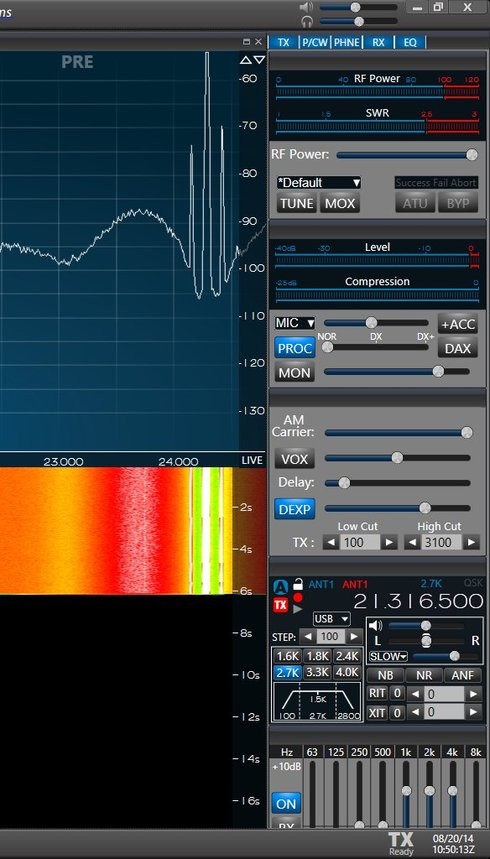Image resolution: width=490 pixels, height=859 pixels.
Task: Toggle the DAX button
Action: click(x=458, y=348)
